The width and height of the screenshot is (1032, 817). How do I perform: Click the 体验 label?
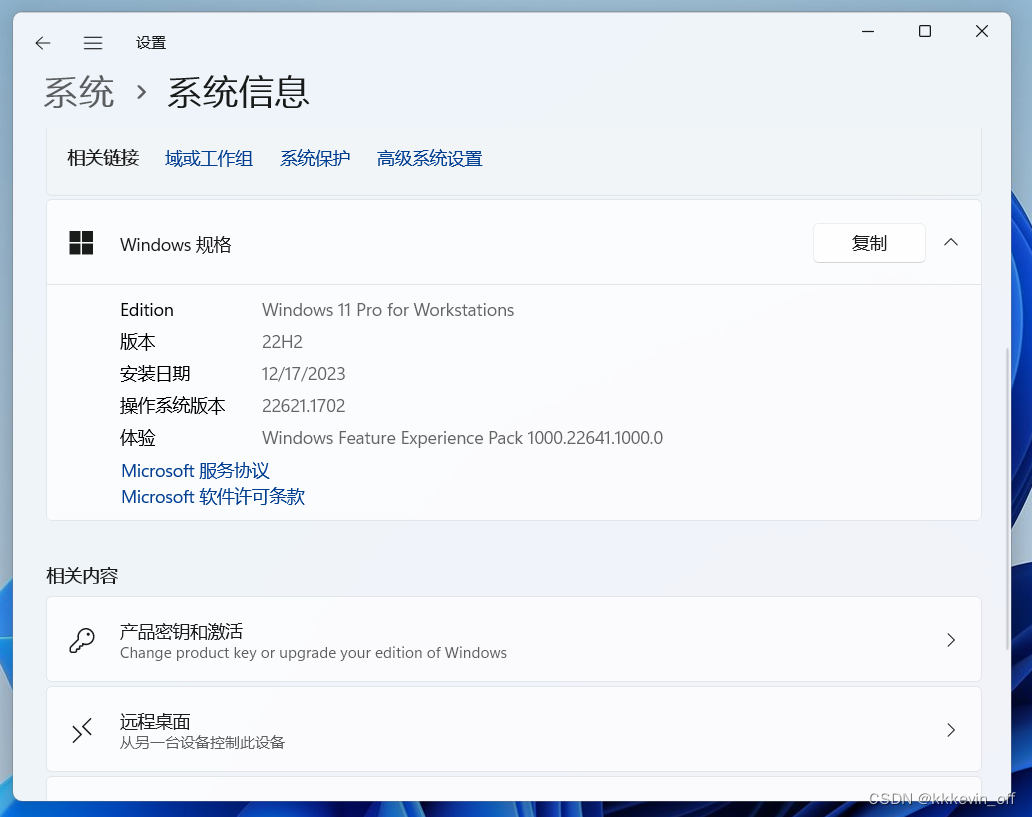coord(138,438)
